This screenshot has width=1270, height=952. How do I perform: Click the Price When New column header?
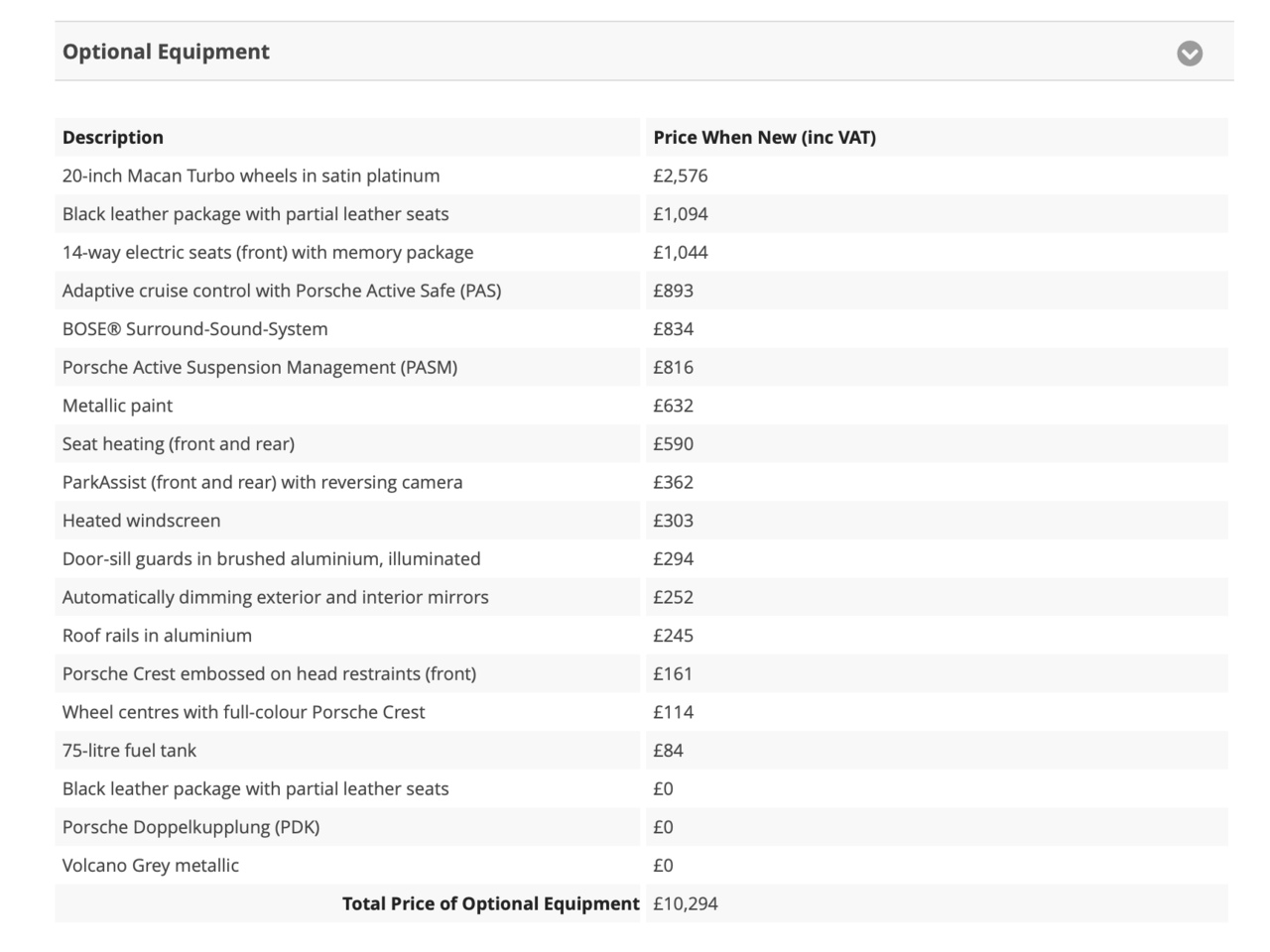point(764,138)
